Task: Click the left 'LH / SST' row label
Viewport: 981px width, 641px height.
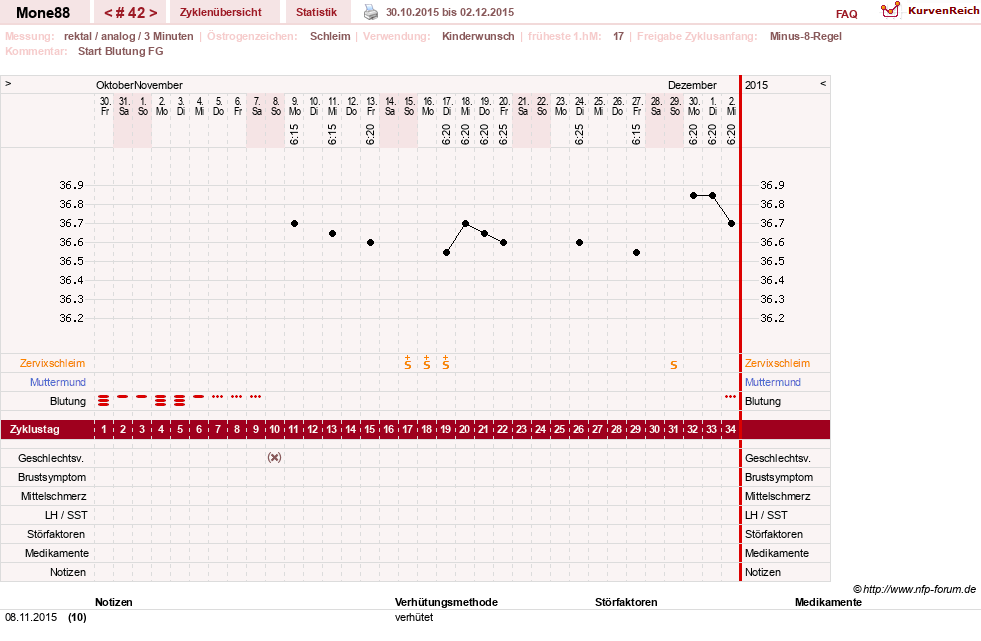Action: pyautogui.click(x=66, y=515)
